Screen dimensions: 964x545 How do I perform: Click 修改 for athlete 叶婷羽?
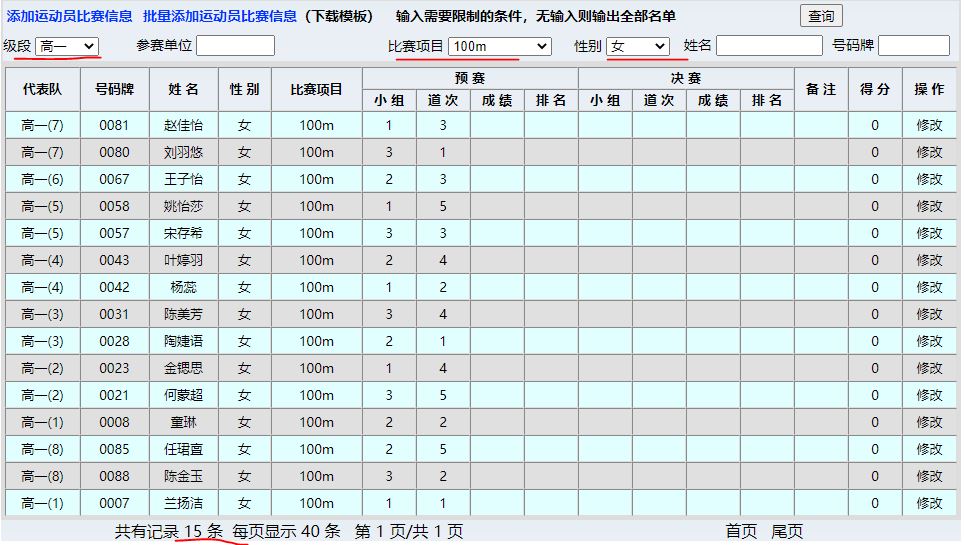click(929, 260)
